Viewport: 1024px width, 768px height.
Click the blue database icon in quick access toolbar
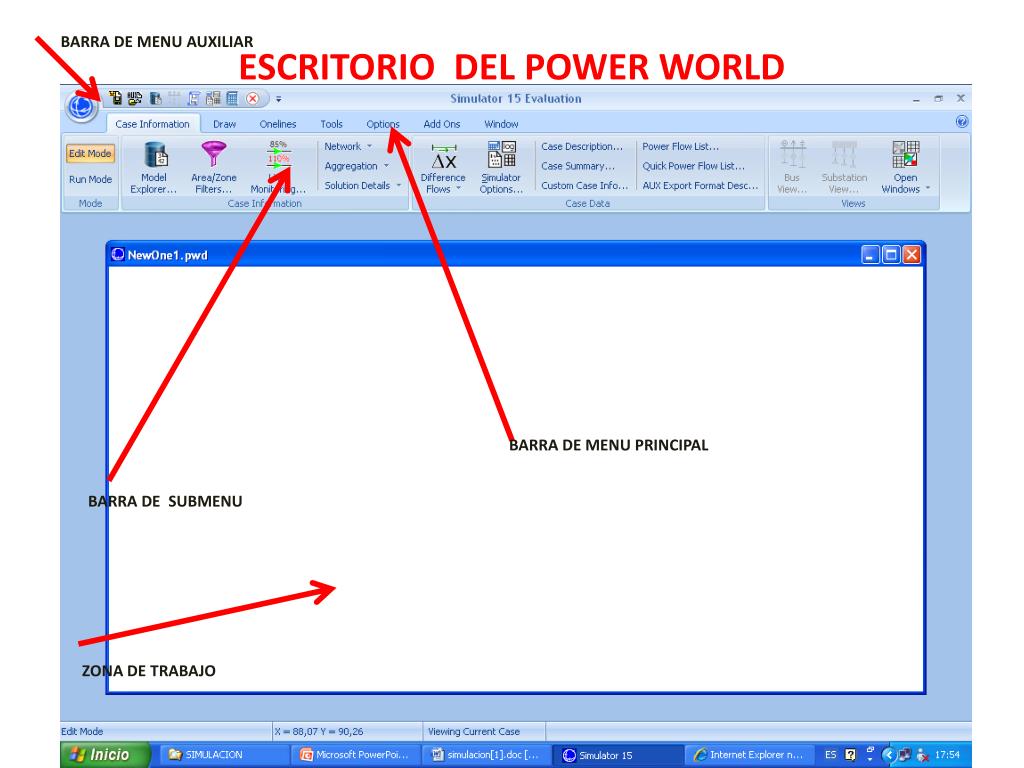tap(155, 99)
